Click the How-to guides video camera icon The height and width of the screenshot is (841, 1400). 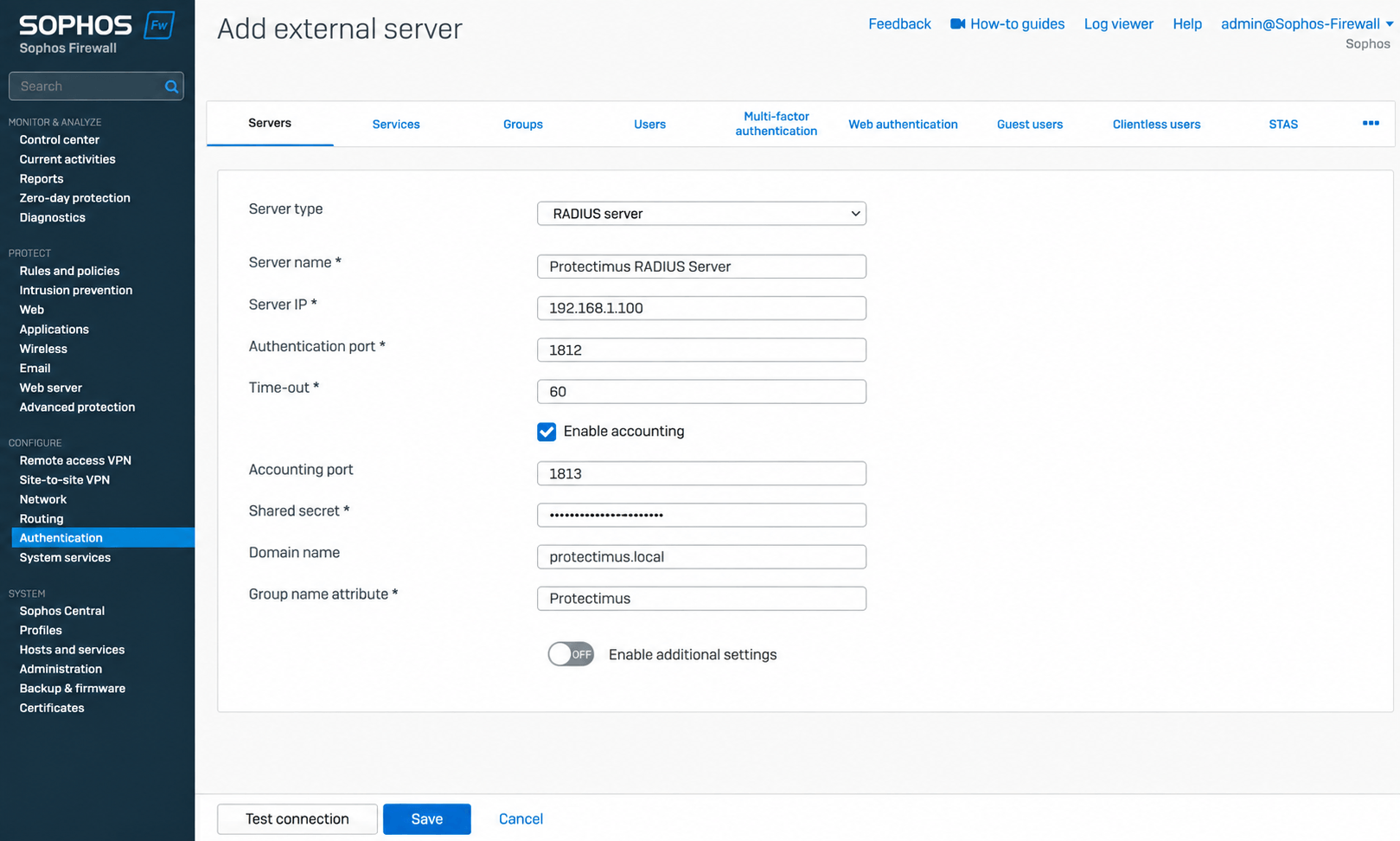pyautogui.click(x=957, y=24)
